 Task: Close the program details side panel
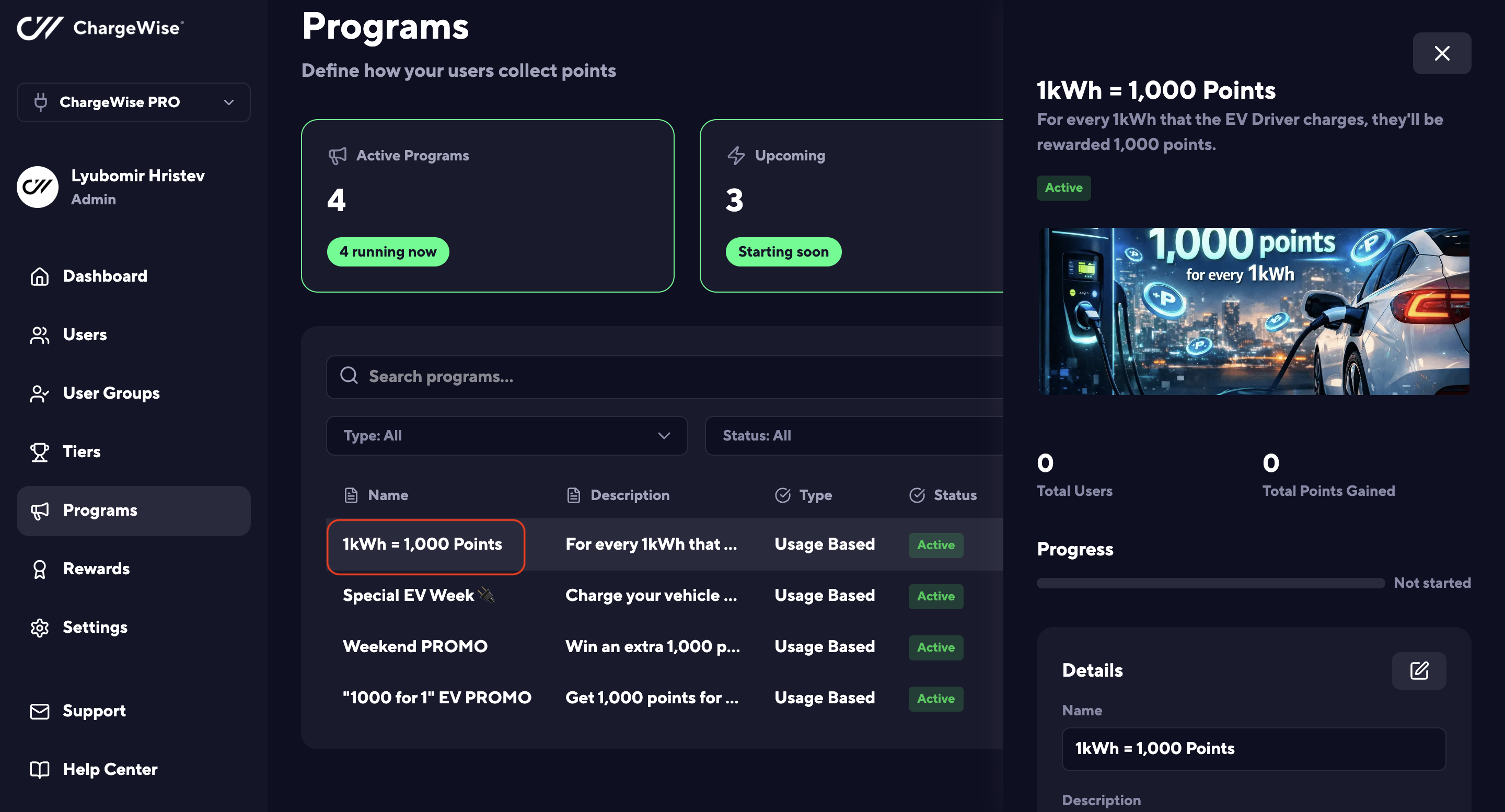(x=1441, y=53)
